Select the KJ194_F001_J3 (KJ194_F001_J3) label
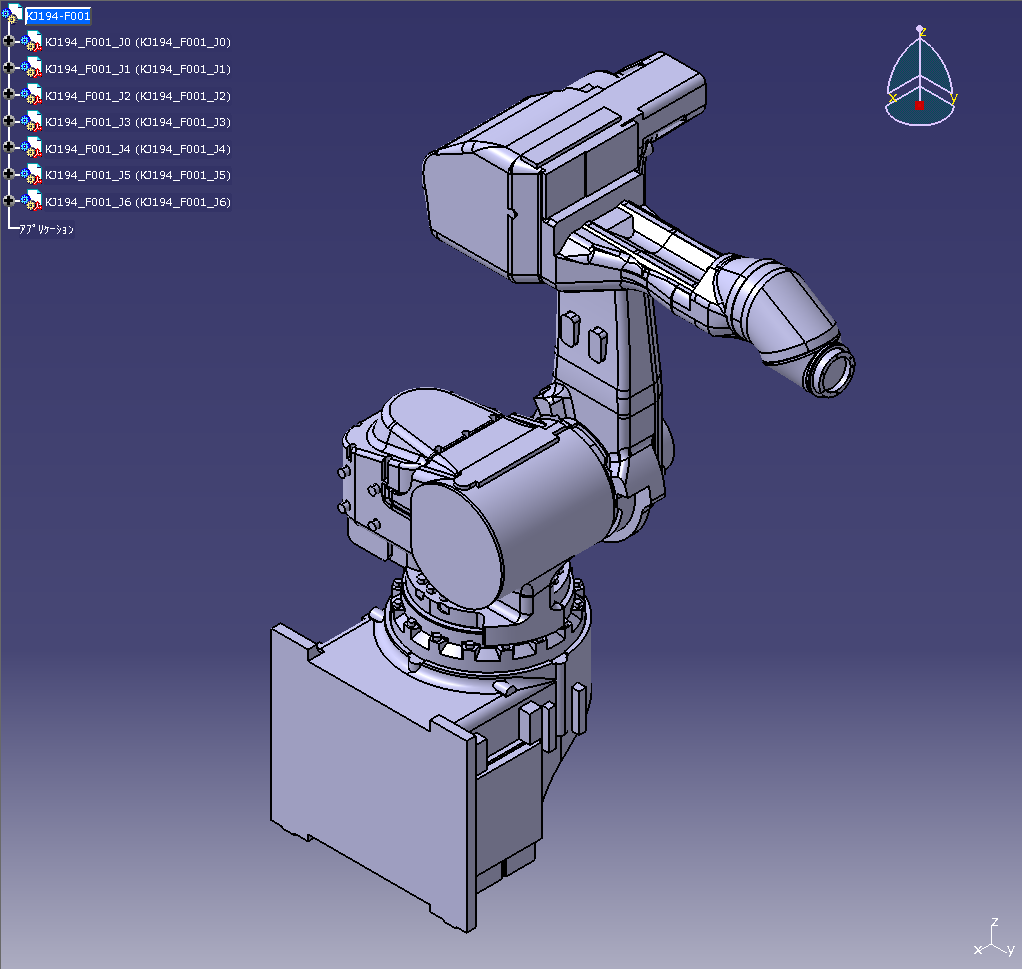 [138, 123]
